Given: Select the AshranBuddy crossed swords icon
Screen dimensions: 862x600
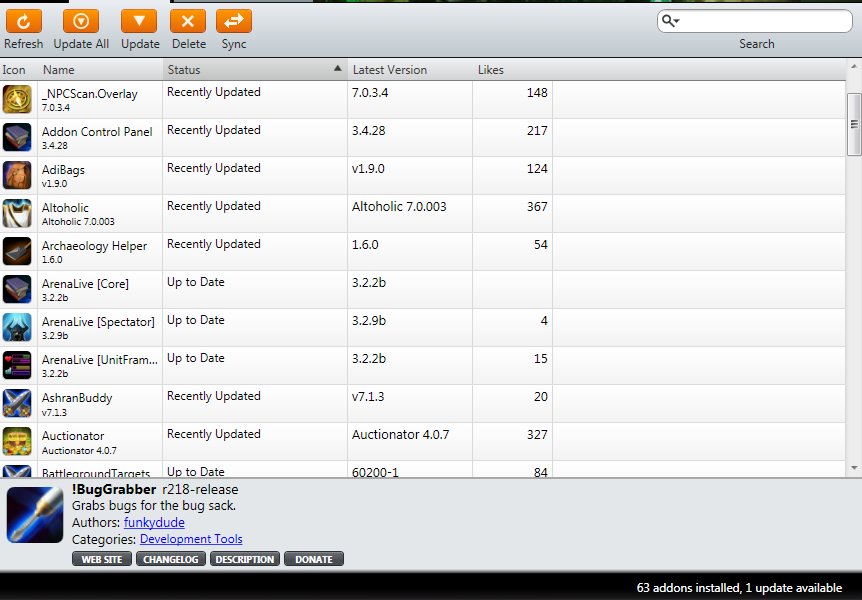Looking at the screenshot, I should click(17, 403).
